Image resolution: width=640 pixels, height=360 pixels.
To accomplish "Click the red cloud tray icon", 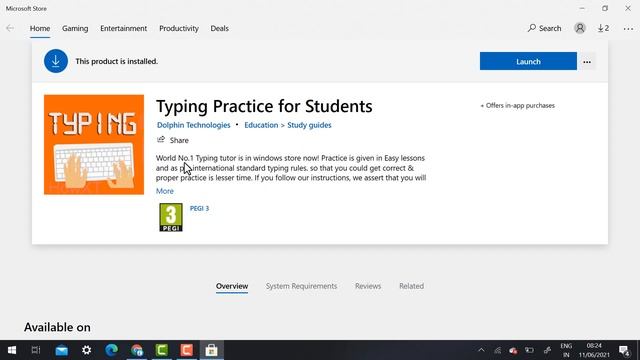I will coord(513,350).
